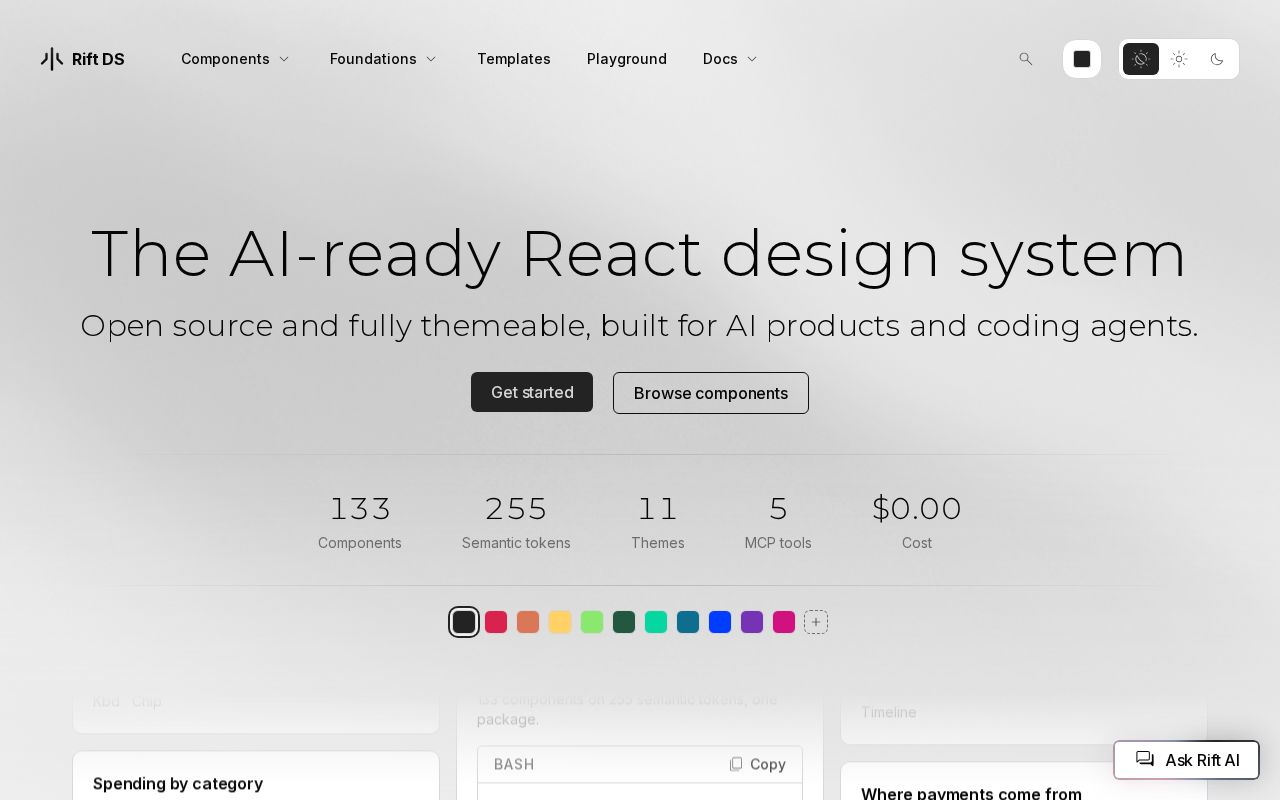Image resolution: width=1280 pixels, height=800 pixels.
Task: Expand the Foundations menu
Action: [x=383, y=59]
